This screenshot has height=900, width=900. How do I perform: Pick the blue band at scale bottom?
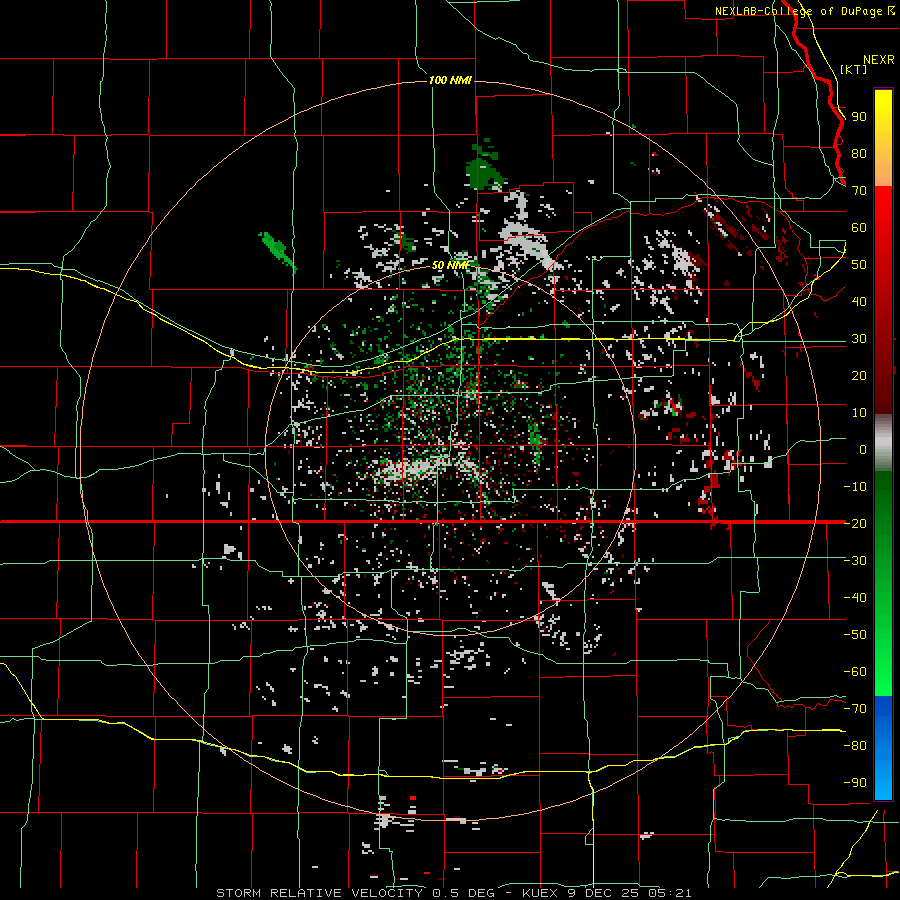883,748
